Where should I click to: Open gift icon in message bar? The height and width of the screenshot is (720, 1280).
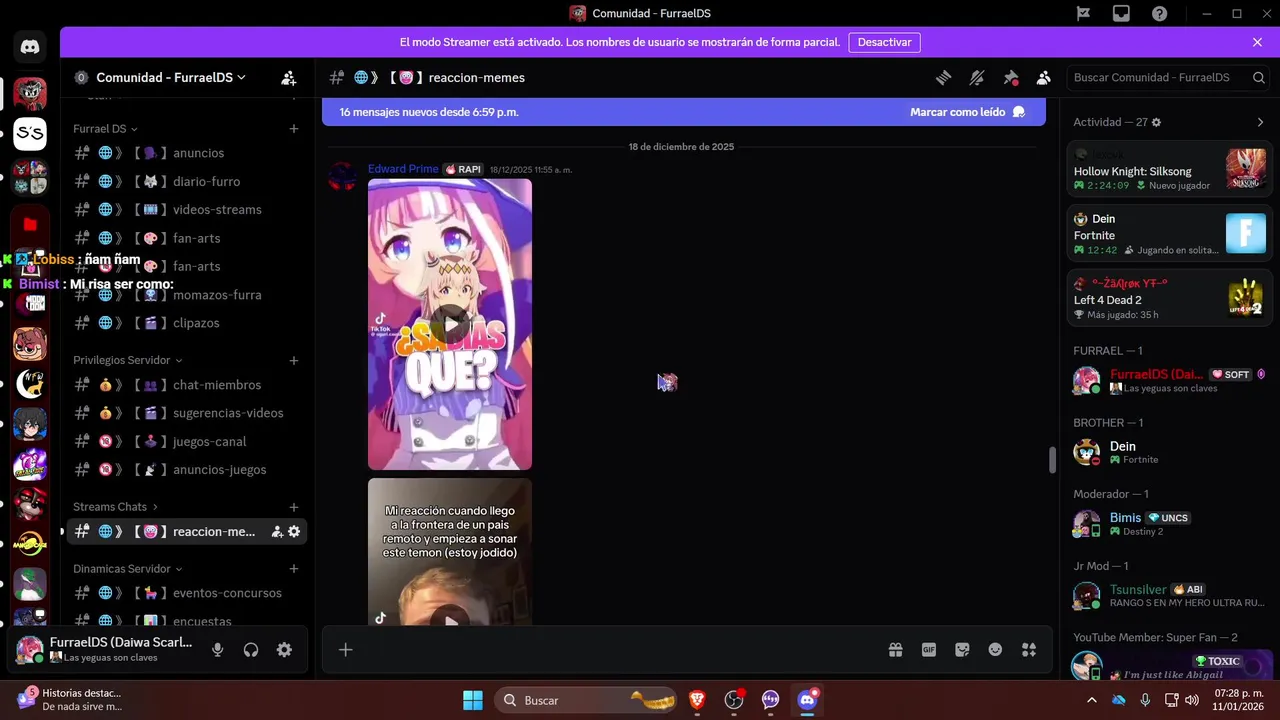tap(895, 650)
